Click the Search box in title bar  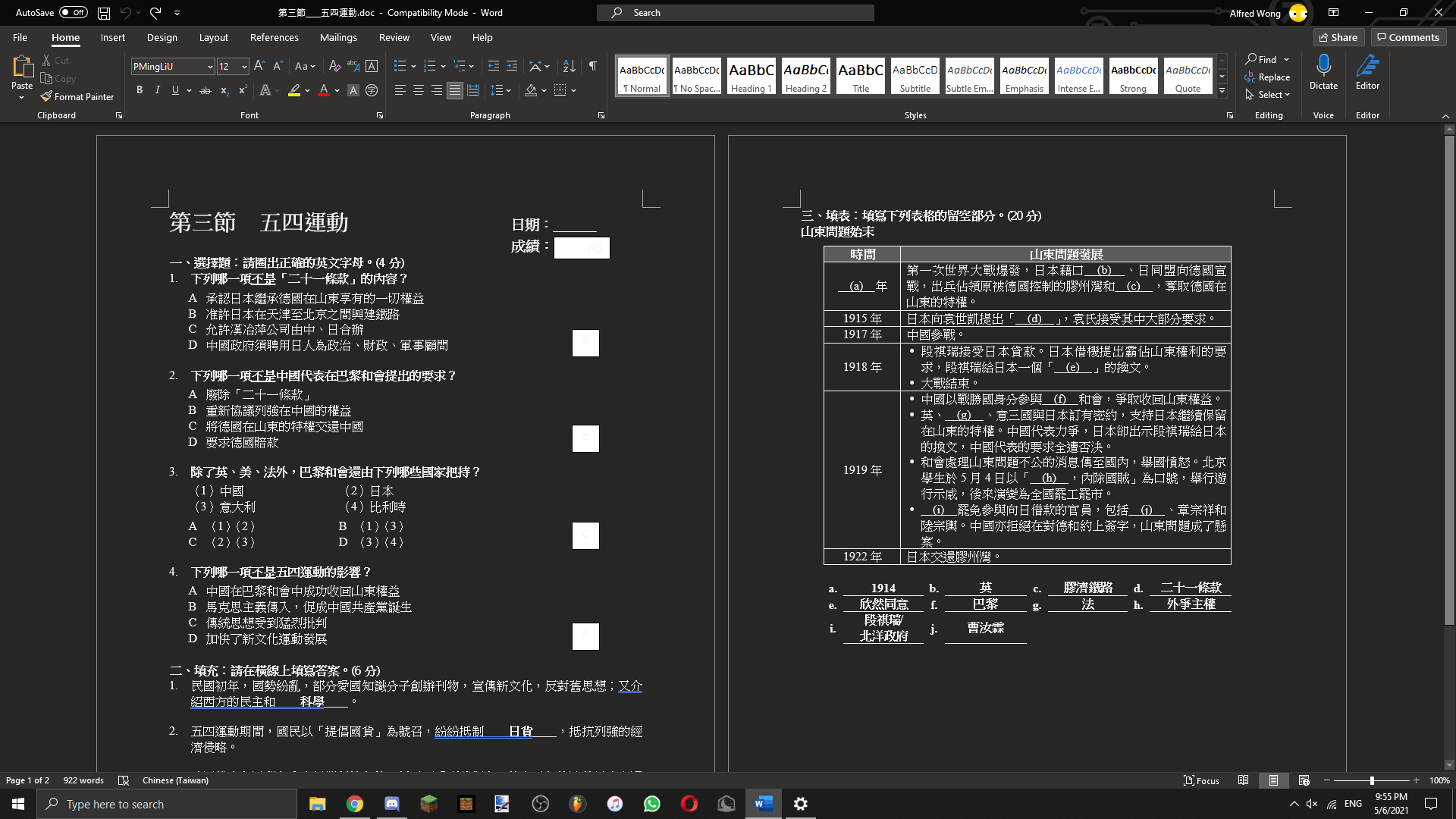click(x=736, y=13)
